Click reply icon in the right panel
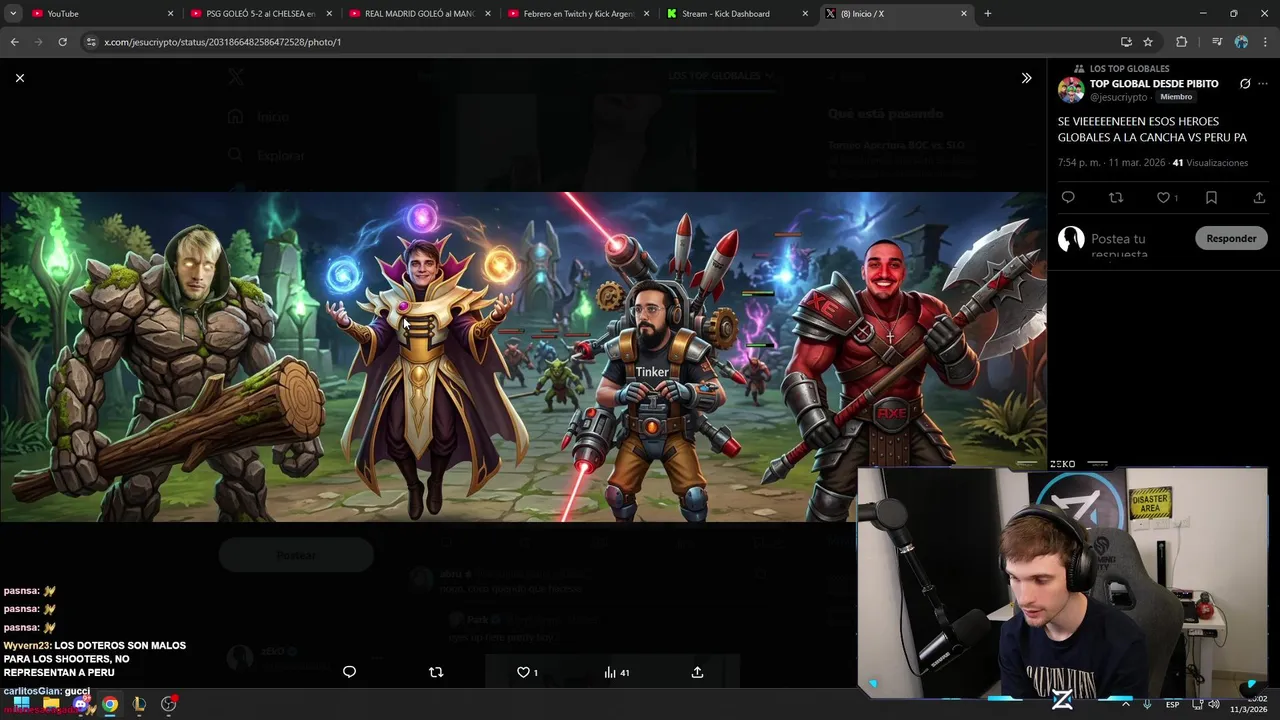This screenshot has height=720, width=1280. [1068, 198]
